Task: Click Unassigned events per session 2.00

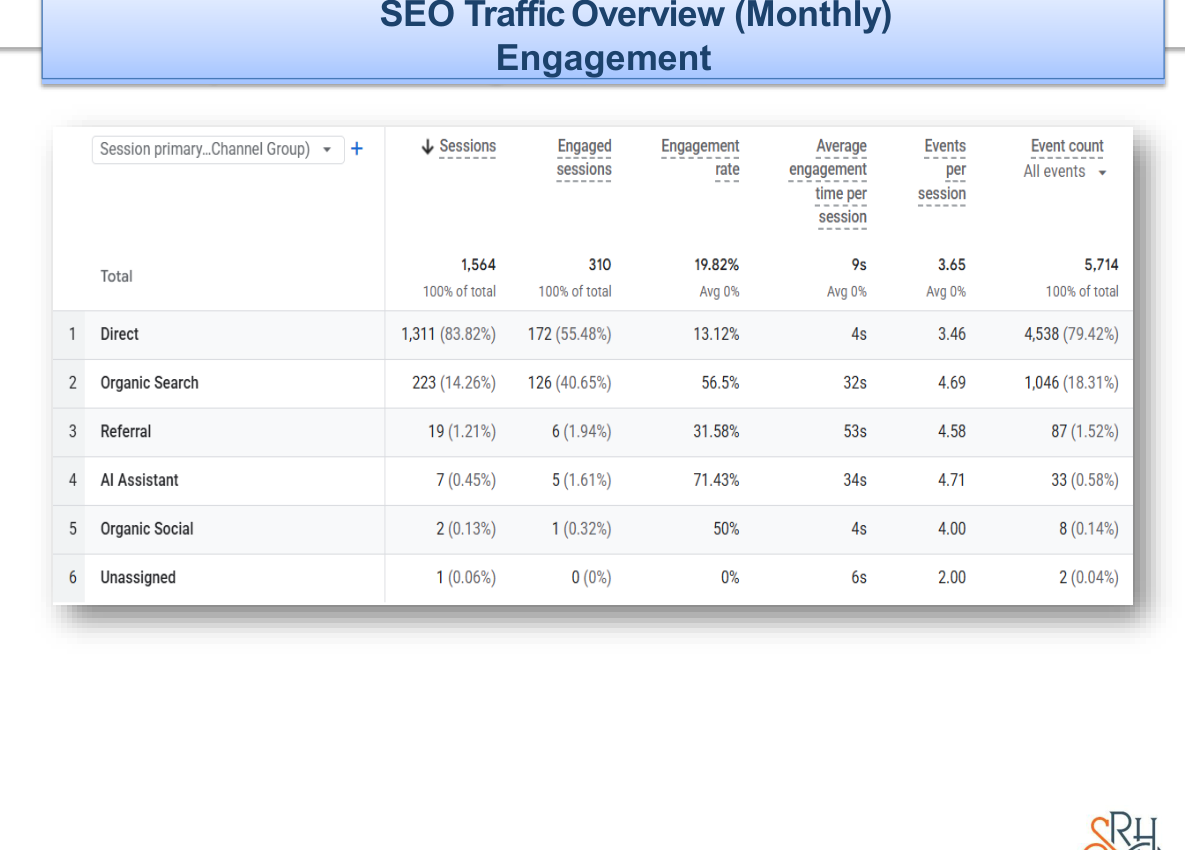Action: [951, 577]
